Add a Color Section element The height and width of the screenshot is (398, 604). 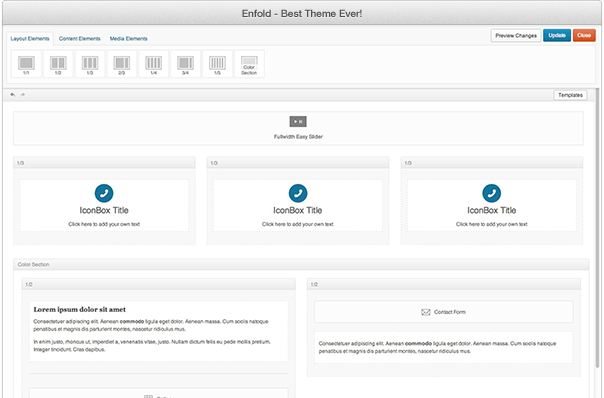click(249, 64)
